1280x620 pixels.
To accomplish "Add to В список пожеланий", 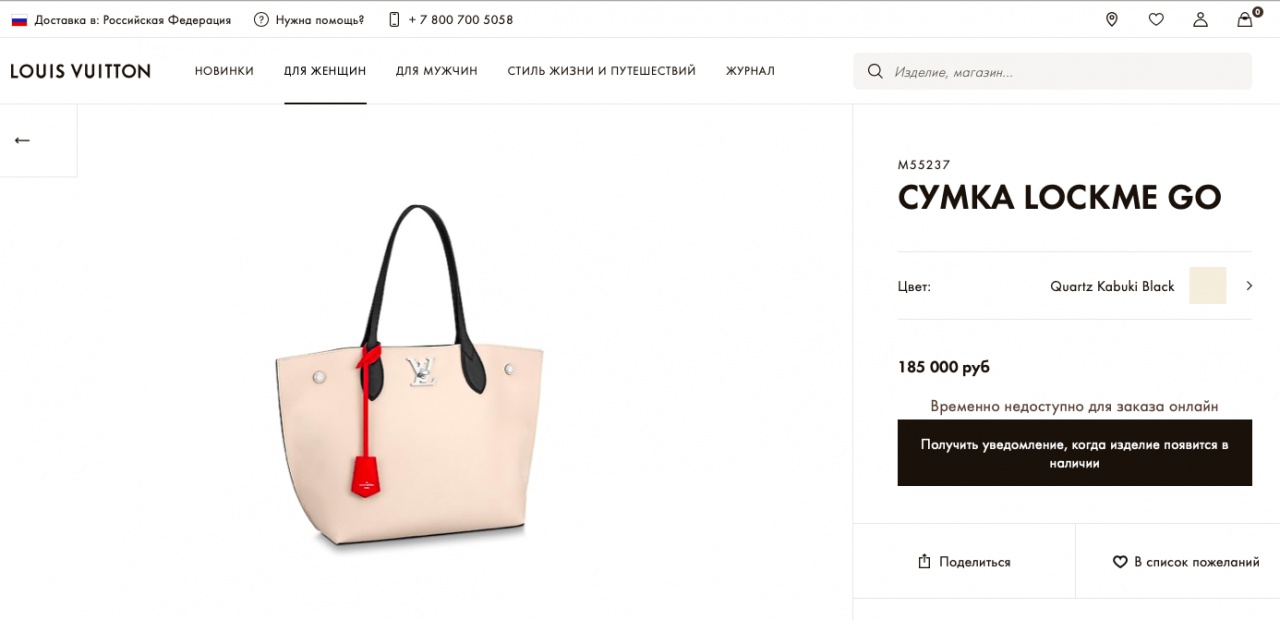I will 1186,562.
